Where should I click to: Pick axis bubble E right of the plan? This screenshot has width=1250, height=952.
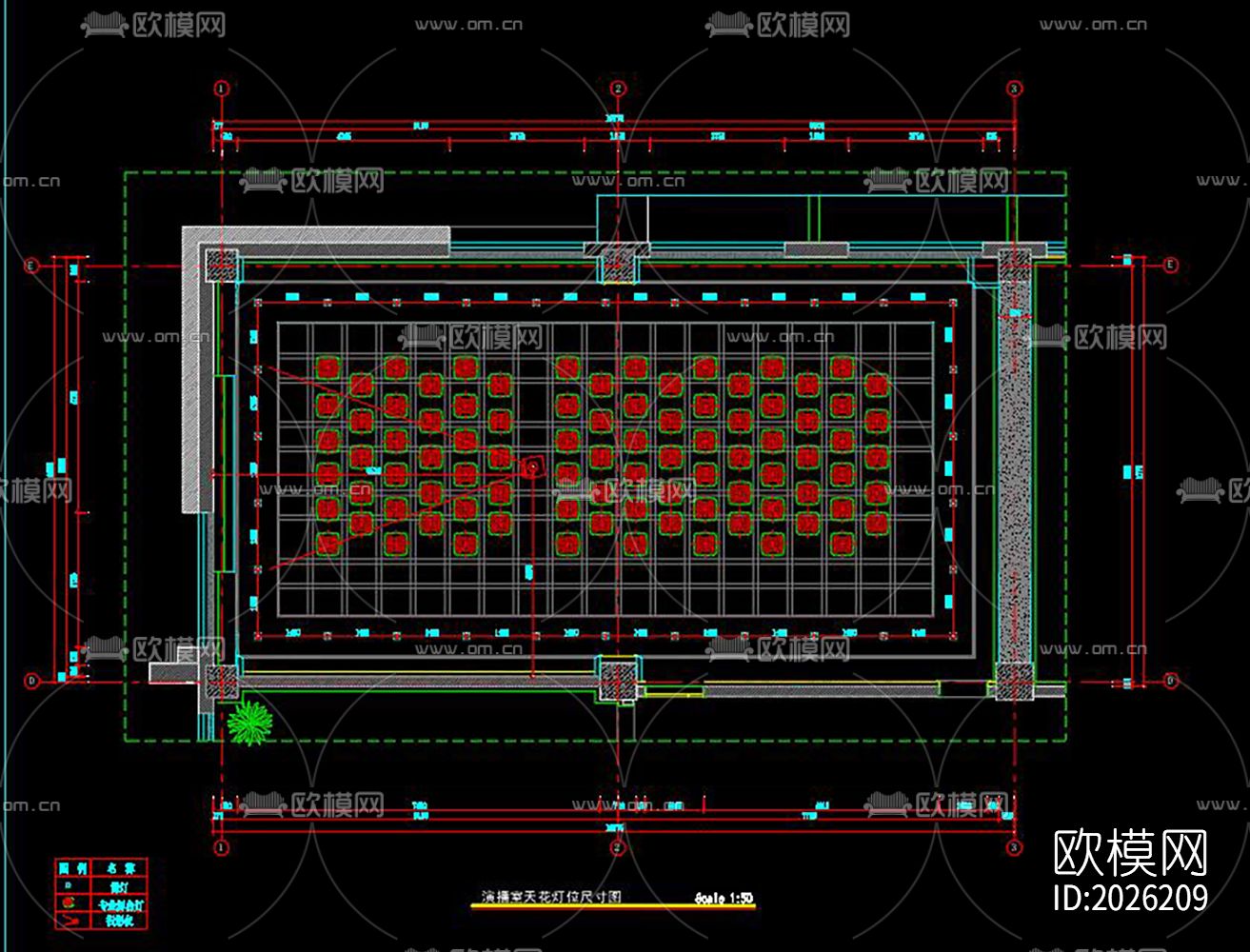[1171, 265]
